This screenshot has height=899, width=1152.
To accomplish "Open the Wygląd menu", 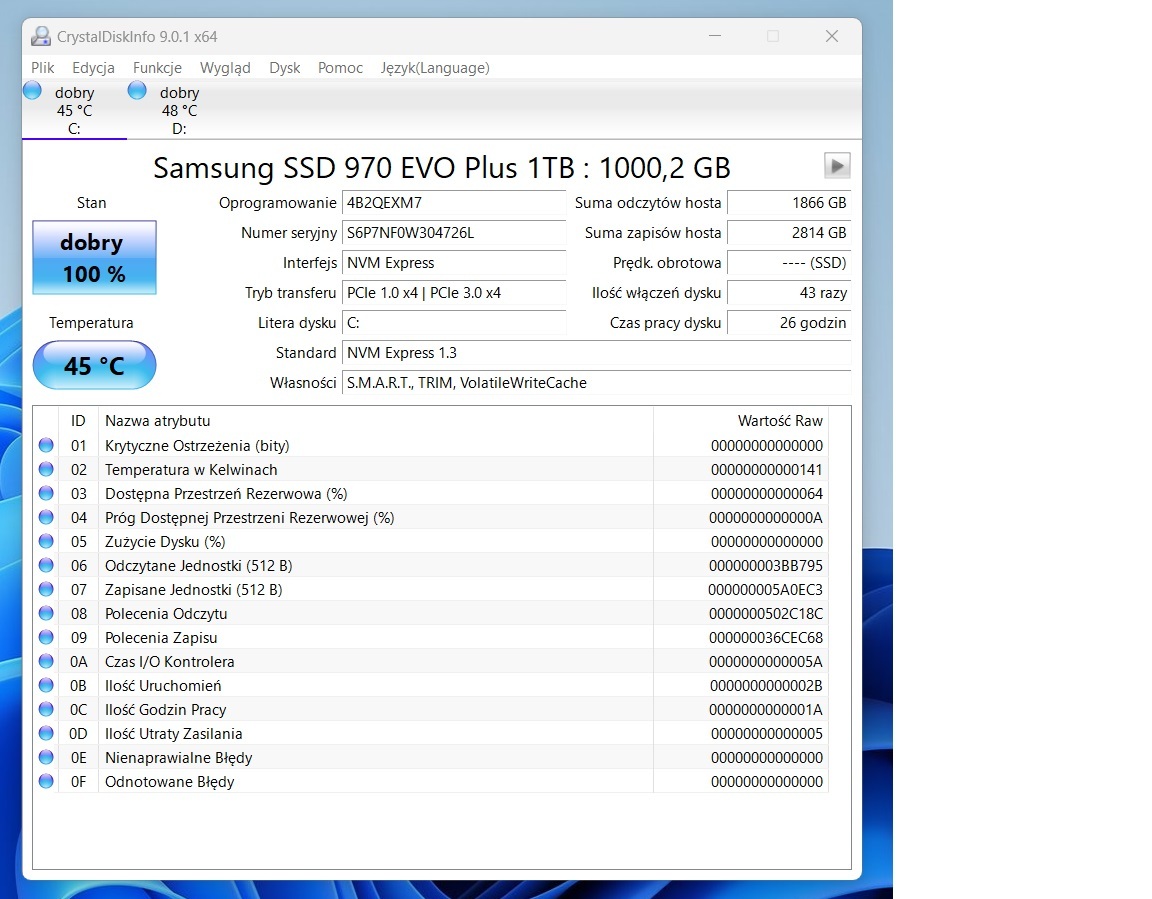I will (x=225, y=68).
